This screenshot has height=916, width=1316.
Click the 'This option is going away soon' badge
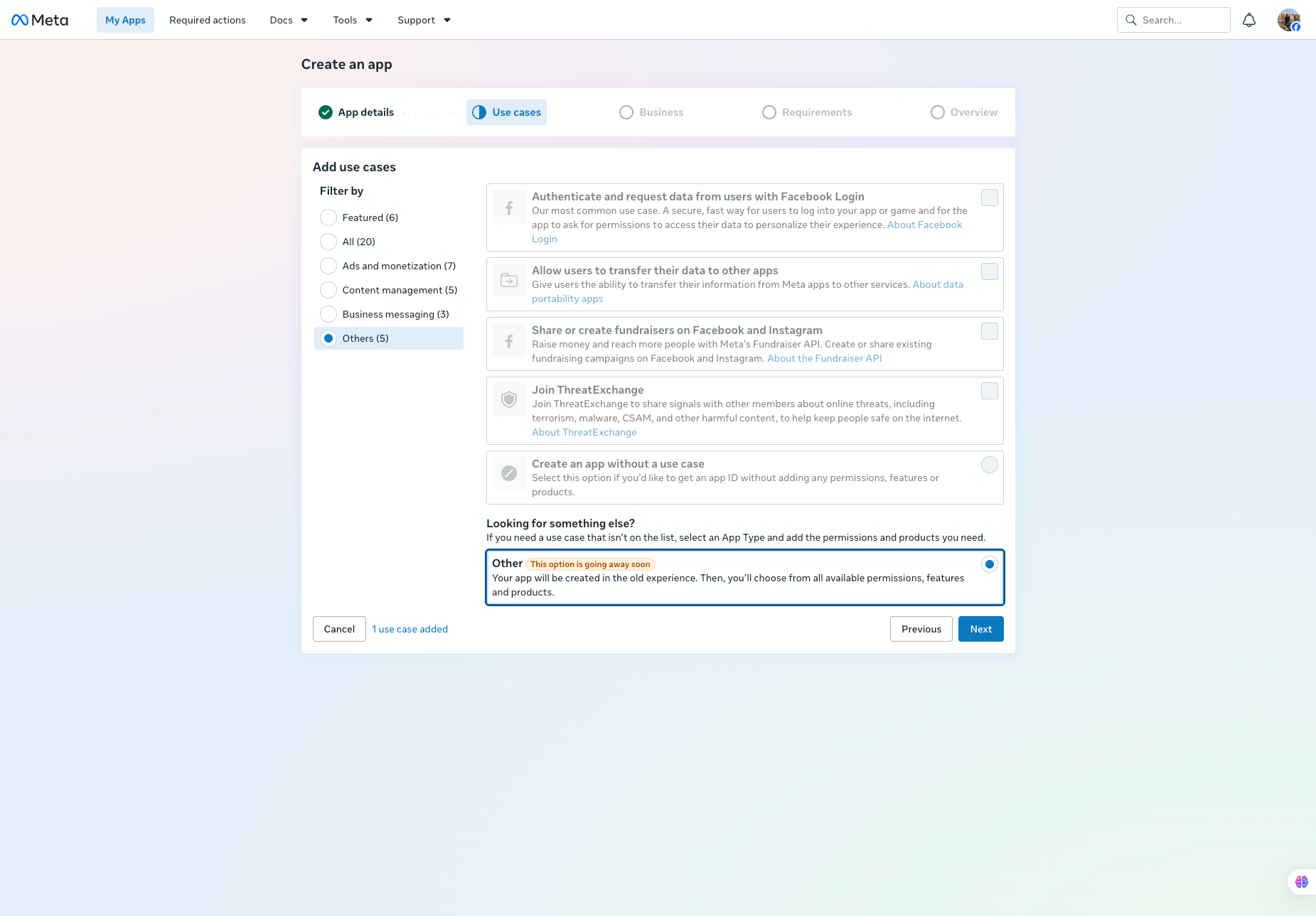590,564
